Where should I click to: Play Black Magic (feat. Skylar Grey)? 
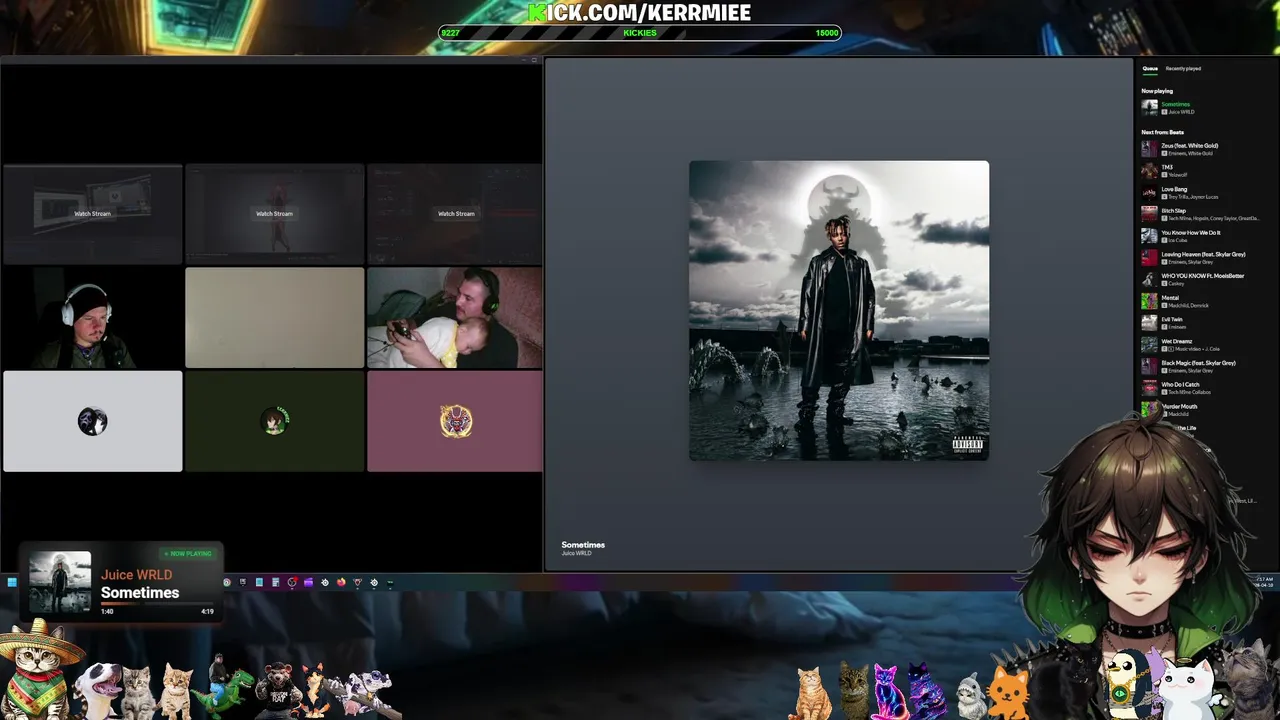click(1200, 366)
